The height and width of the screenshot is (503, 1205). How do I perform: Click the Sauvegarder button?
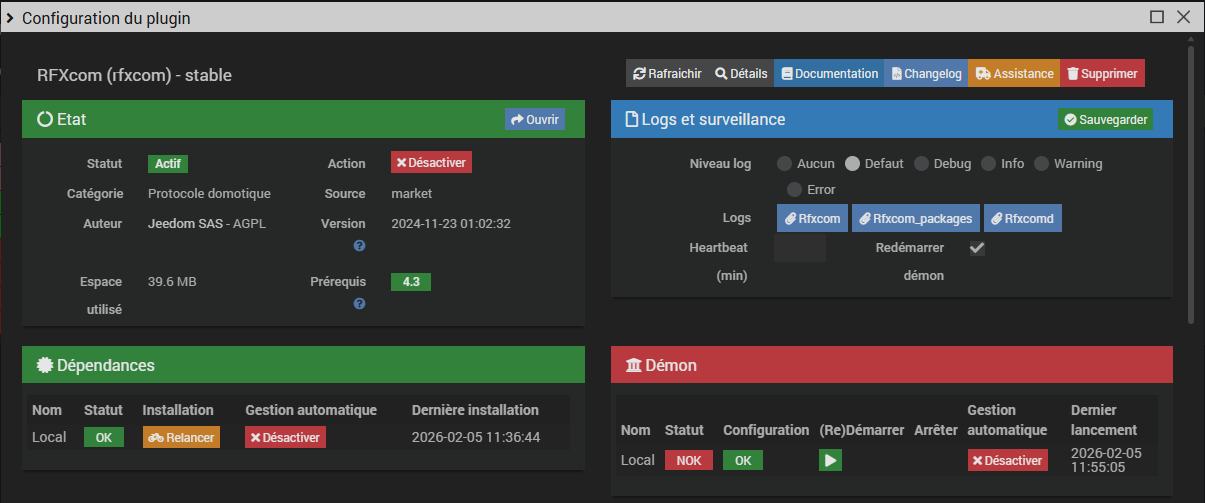pyautogui.click(x=1105, y=119)
